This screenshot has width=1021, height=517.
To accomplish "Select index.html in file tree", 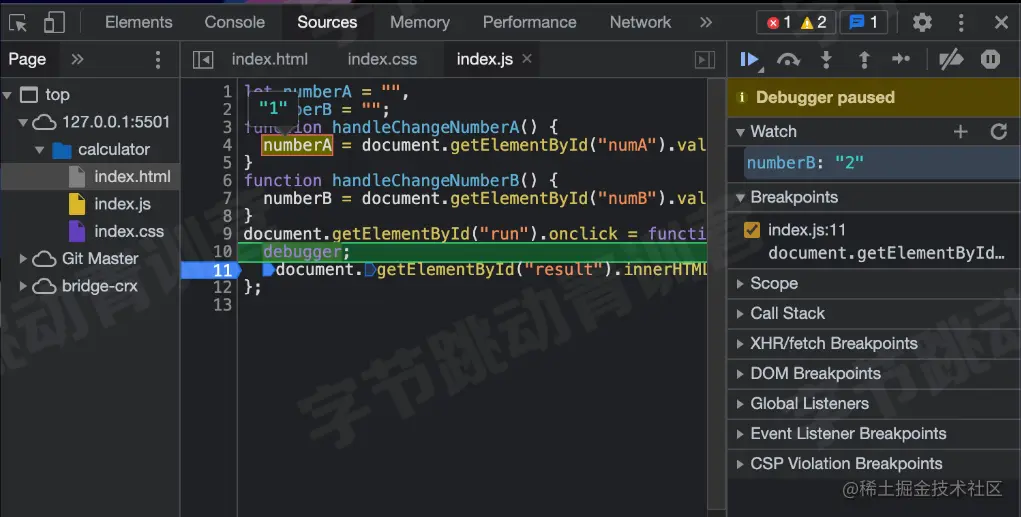I will [132, 176].
